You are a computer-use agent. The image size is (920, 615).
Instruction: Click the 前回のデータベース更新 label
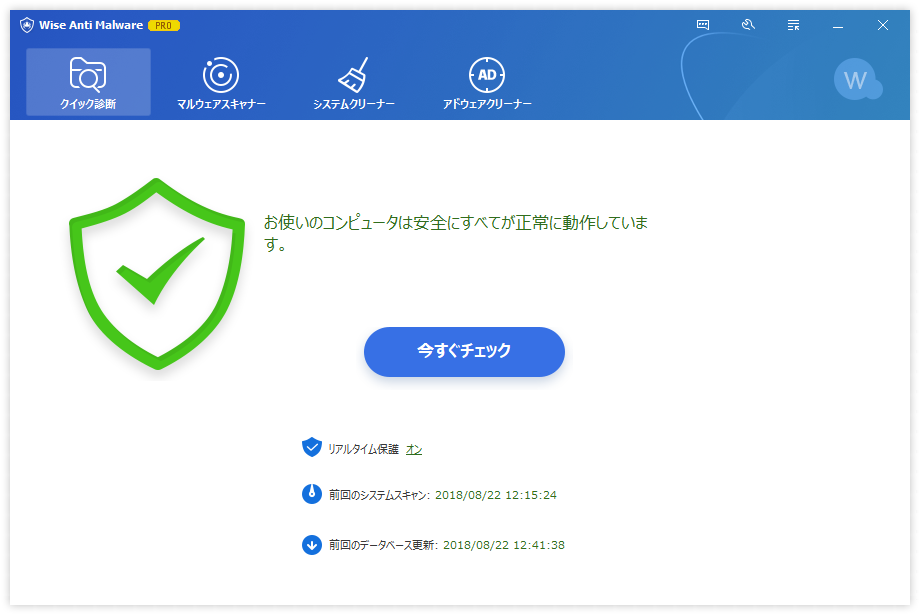(383, 545)
